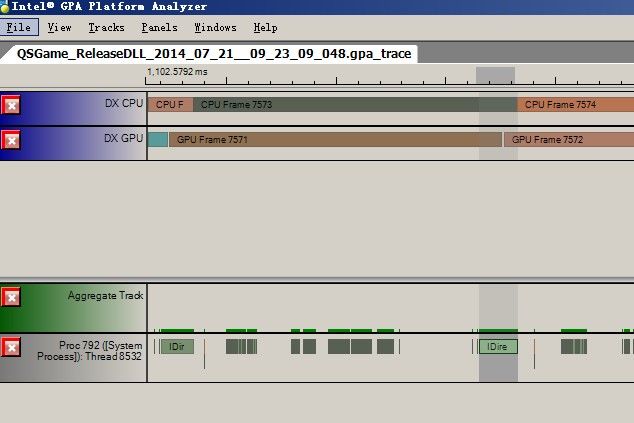Remove the DX CPU track
This screenshot has height=423, width=634.
point(11,106)
